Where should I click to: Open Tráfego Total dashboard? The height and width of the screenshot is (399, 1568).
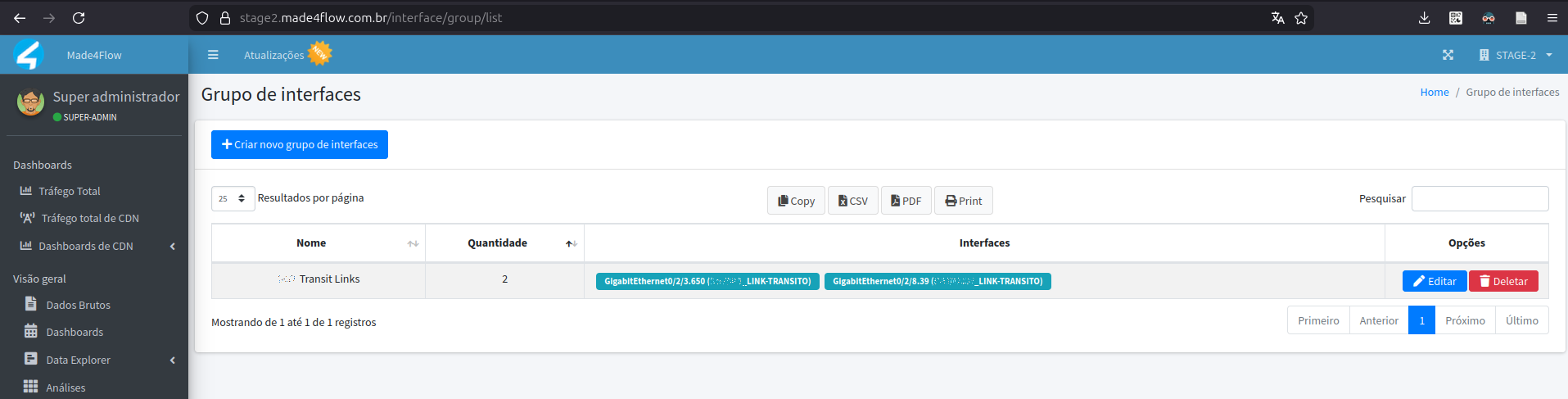click(70, 191)
